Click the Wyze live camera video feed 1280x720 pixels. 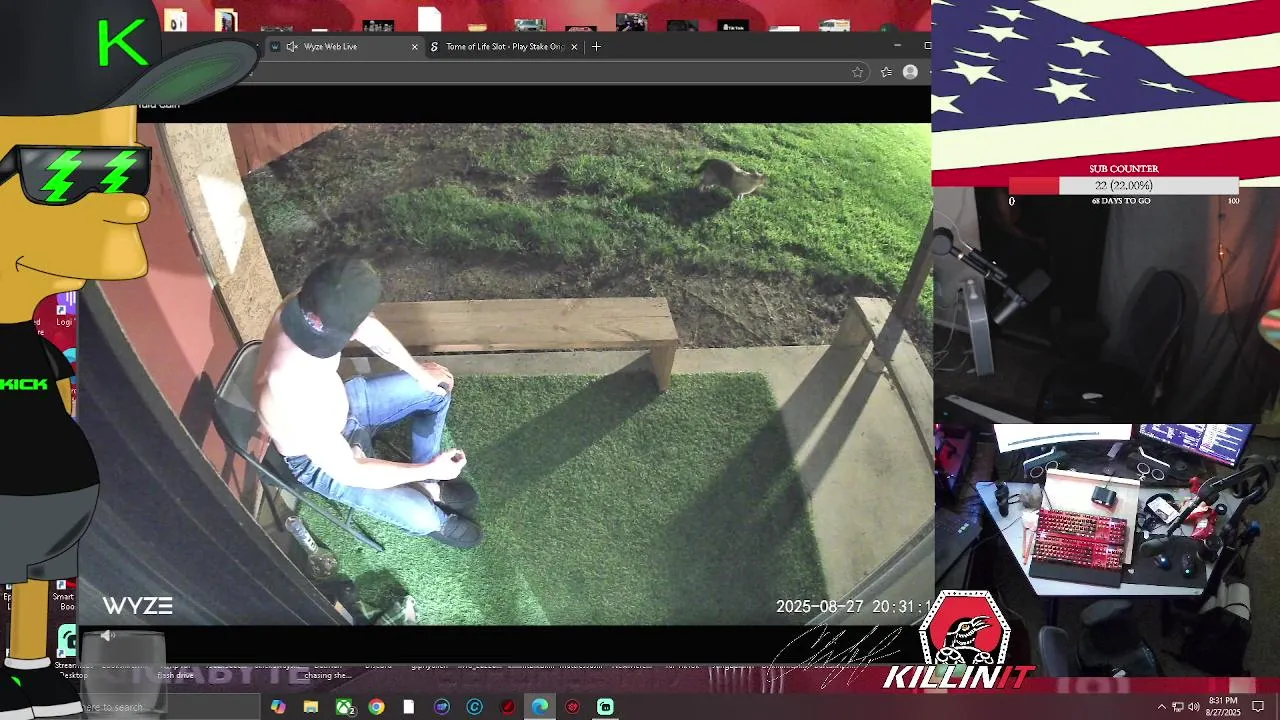[x=505, y=374]
